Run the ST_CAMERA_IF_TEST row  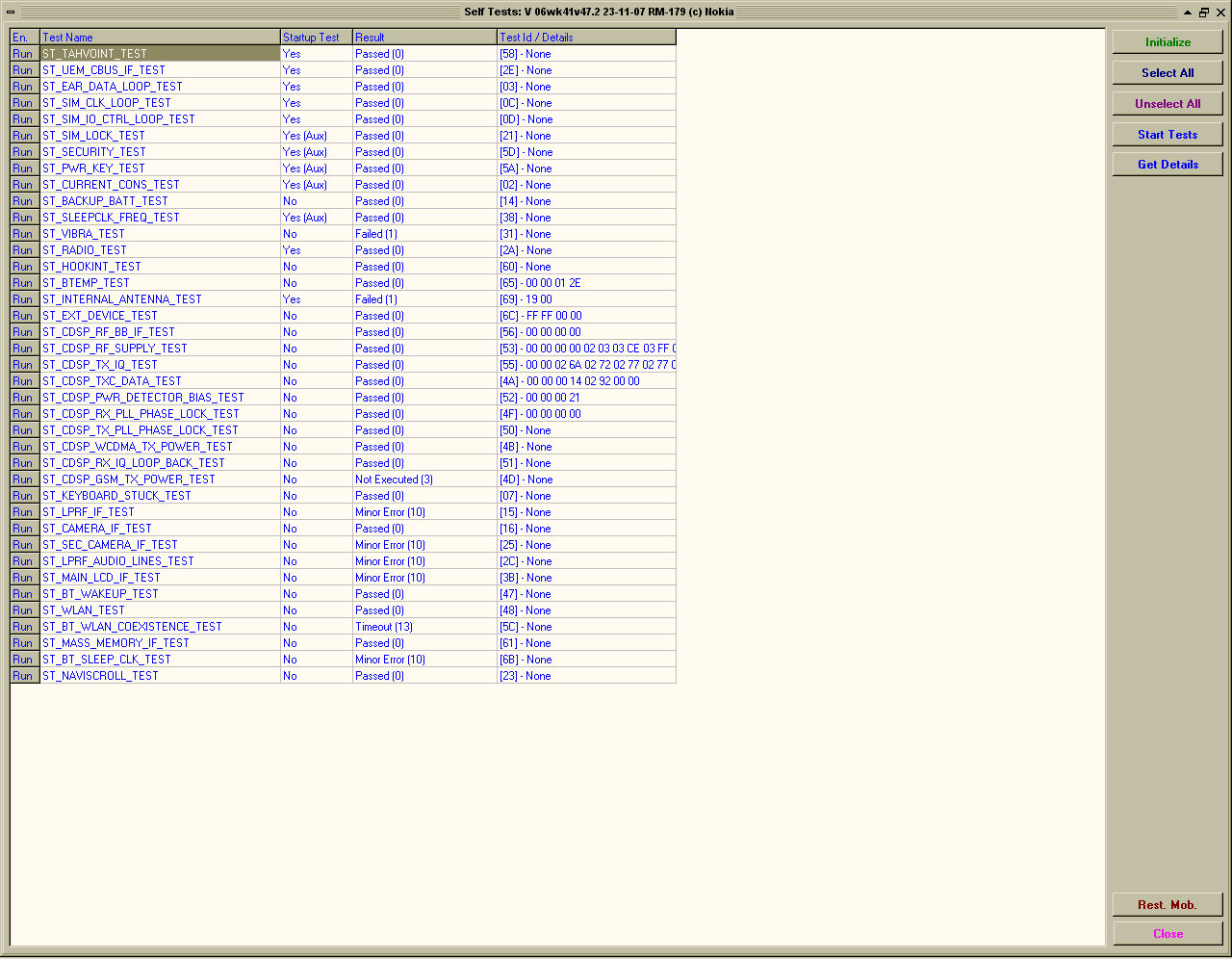click(23, 529)
